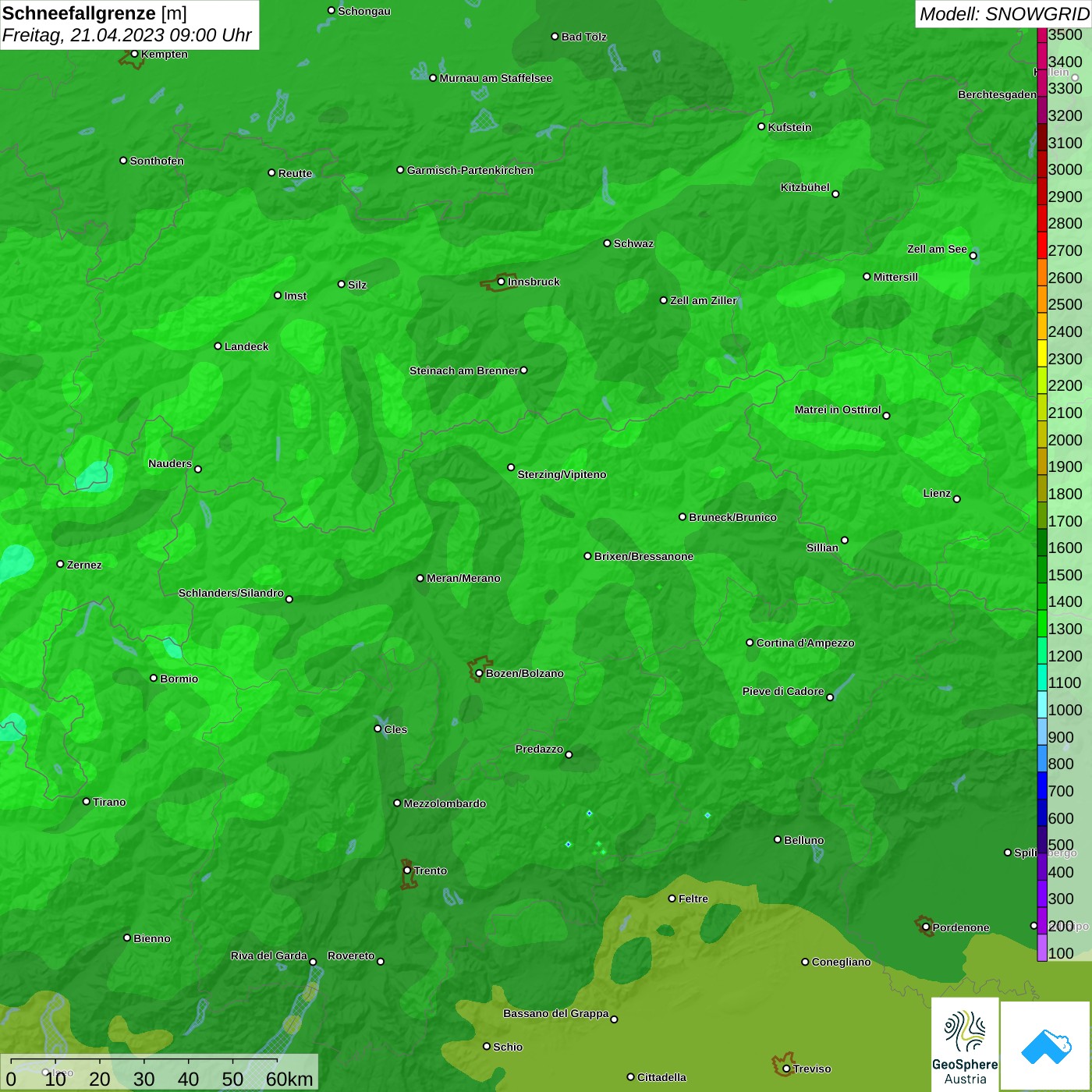
Task: Click the Sterzing/Vipiteno label
Action: click(x=562, y=474)
